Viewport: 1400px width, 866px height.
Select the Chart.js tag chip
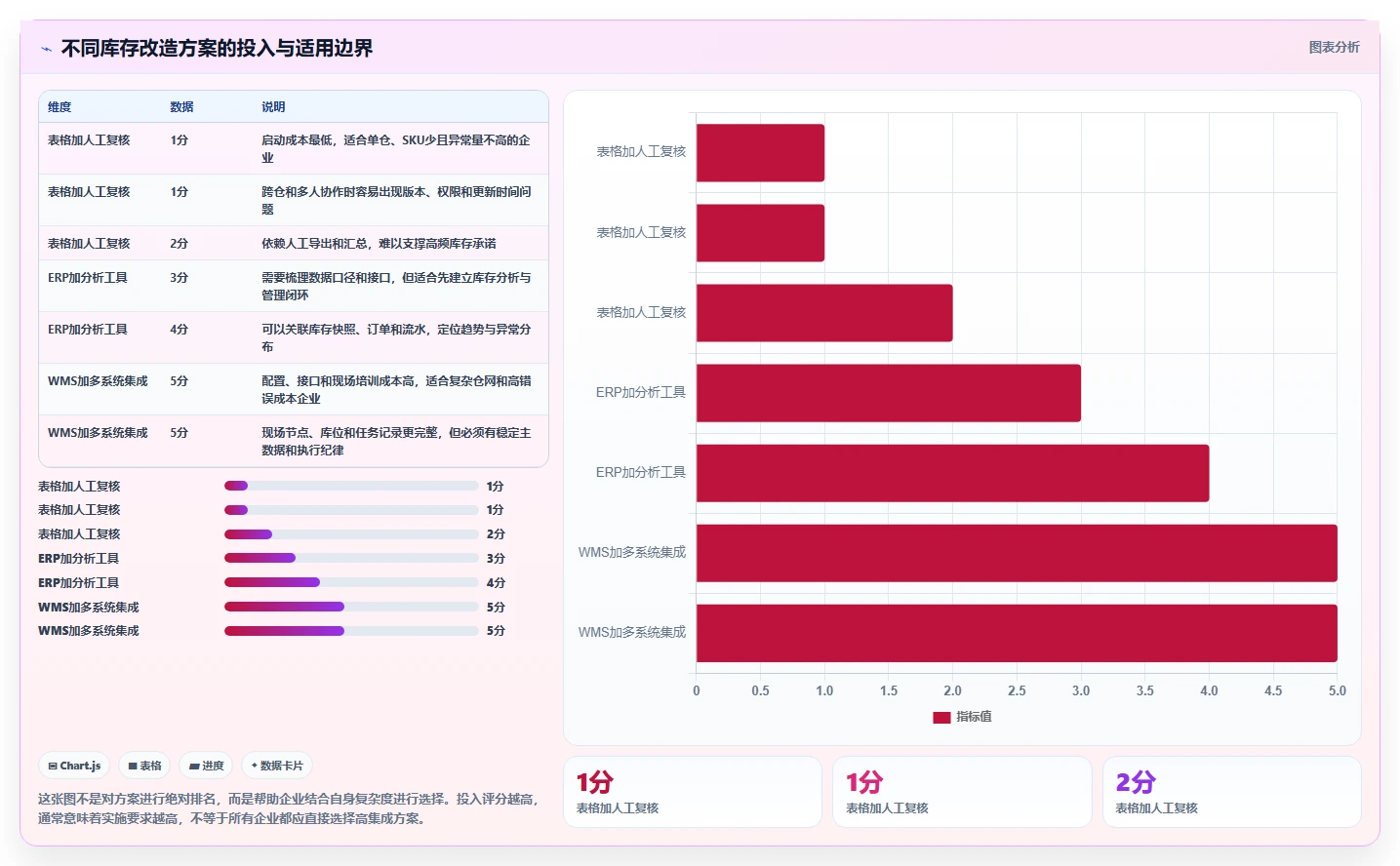click(74, 766)
